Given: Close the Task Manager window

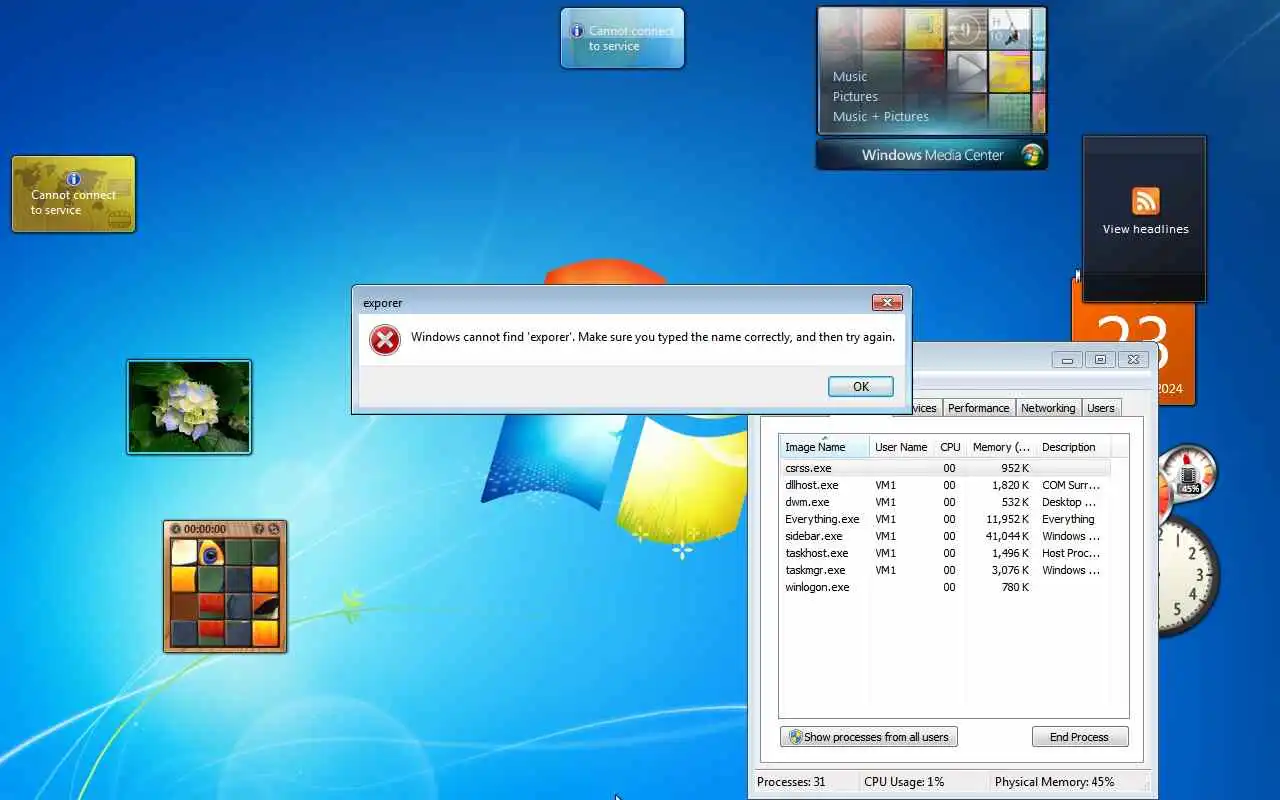Looking at the screenshot, I should [x=1133, y=359].
